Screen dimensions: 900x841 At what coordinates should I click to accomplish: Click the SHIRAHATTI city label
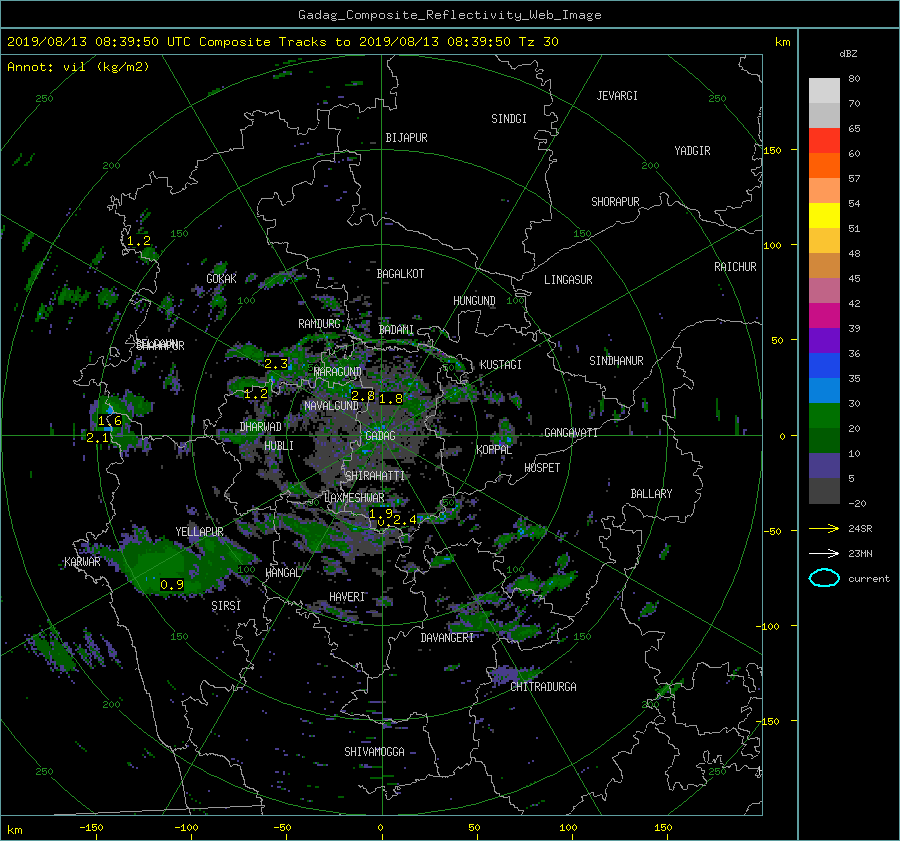pos(375,476)
